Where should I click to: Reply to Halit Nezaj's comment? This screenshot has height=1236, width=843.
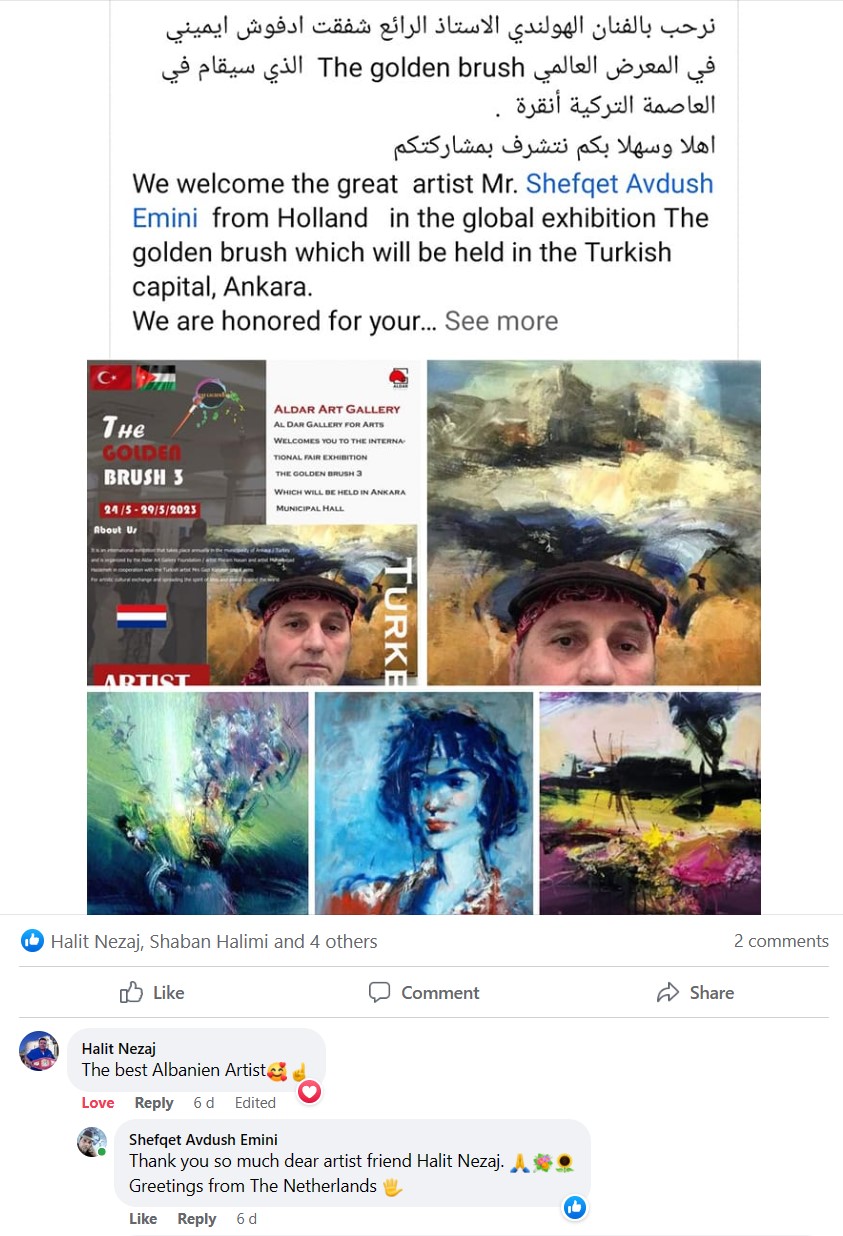[x=154, y=1102]
